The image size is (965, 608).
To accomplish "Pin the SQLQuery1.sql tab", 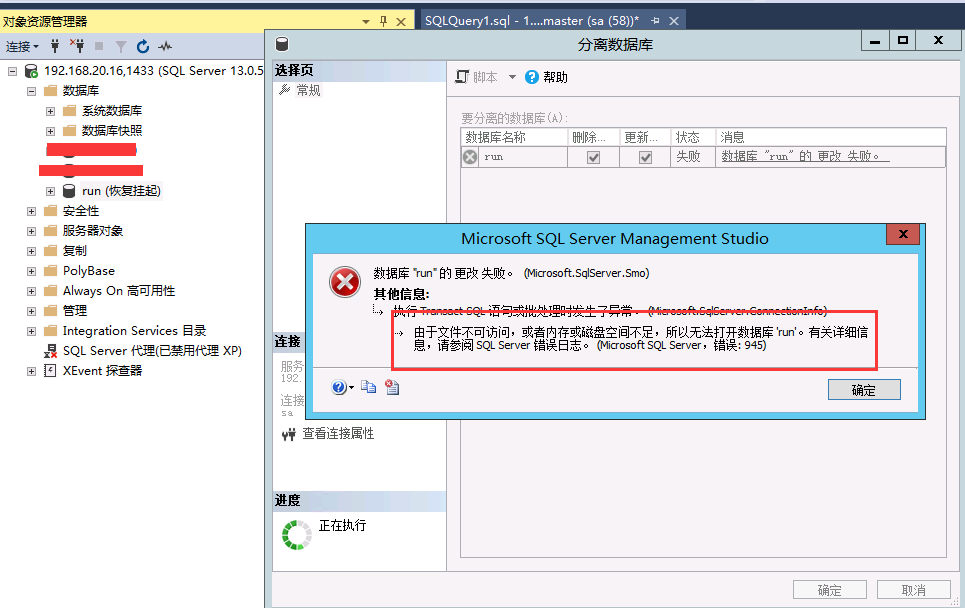I will [655, 21].
